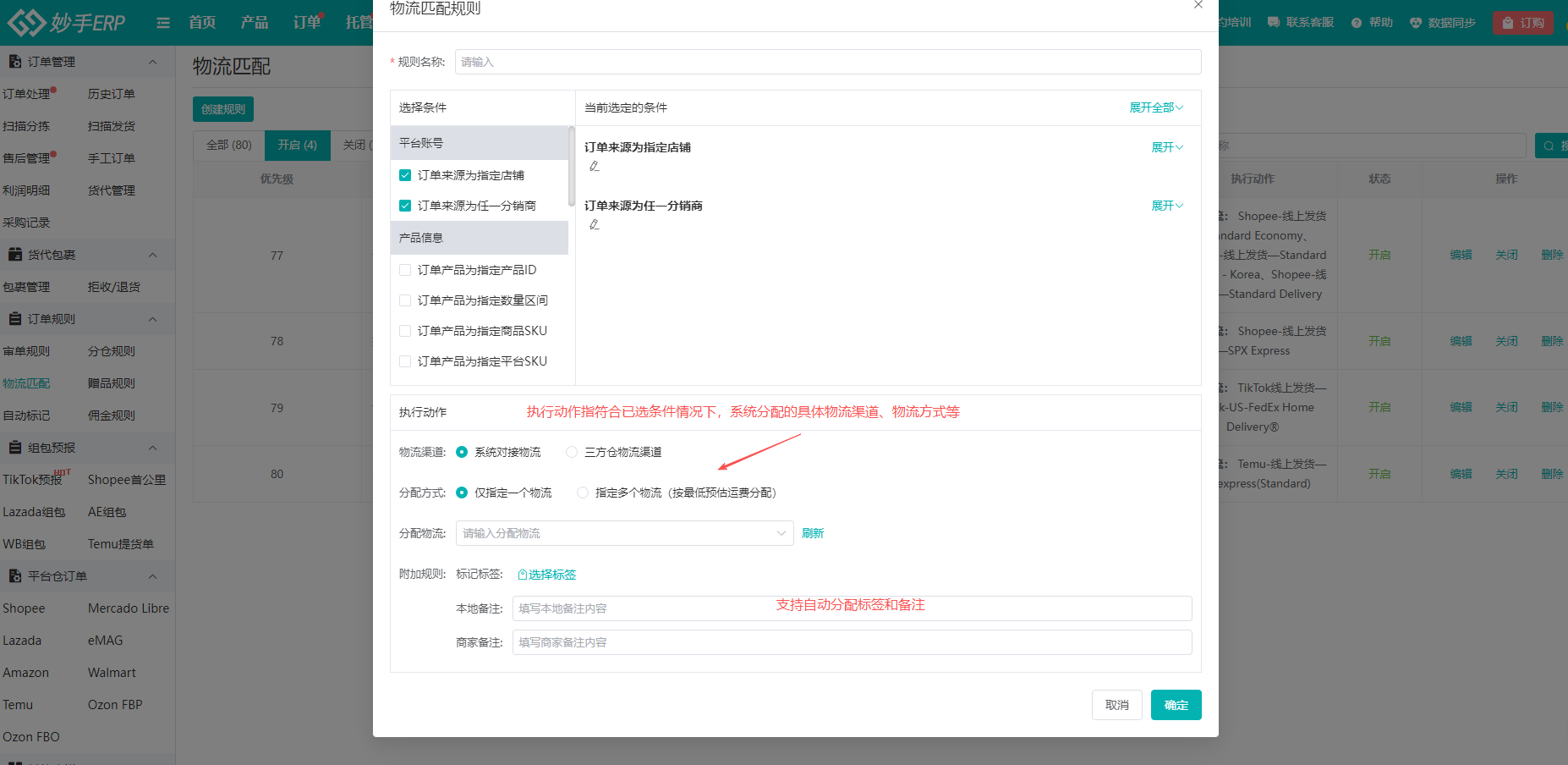The width and height of the screenshot is (1568, 765).
Task: Open the hamburger menu beside the 妙手ERP logo
Action: point(162,23)
